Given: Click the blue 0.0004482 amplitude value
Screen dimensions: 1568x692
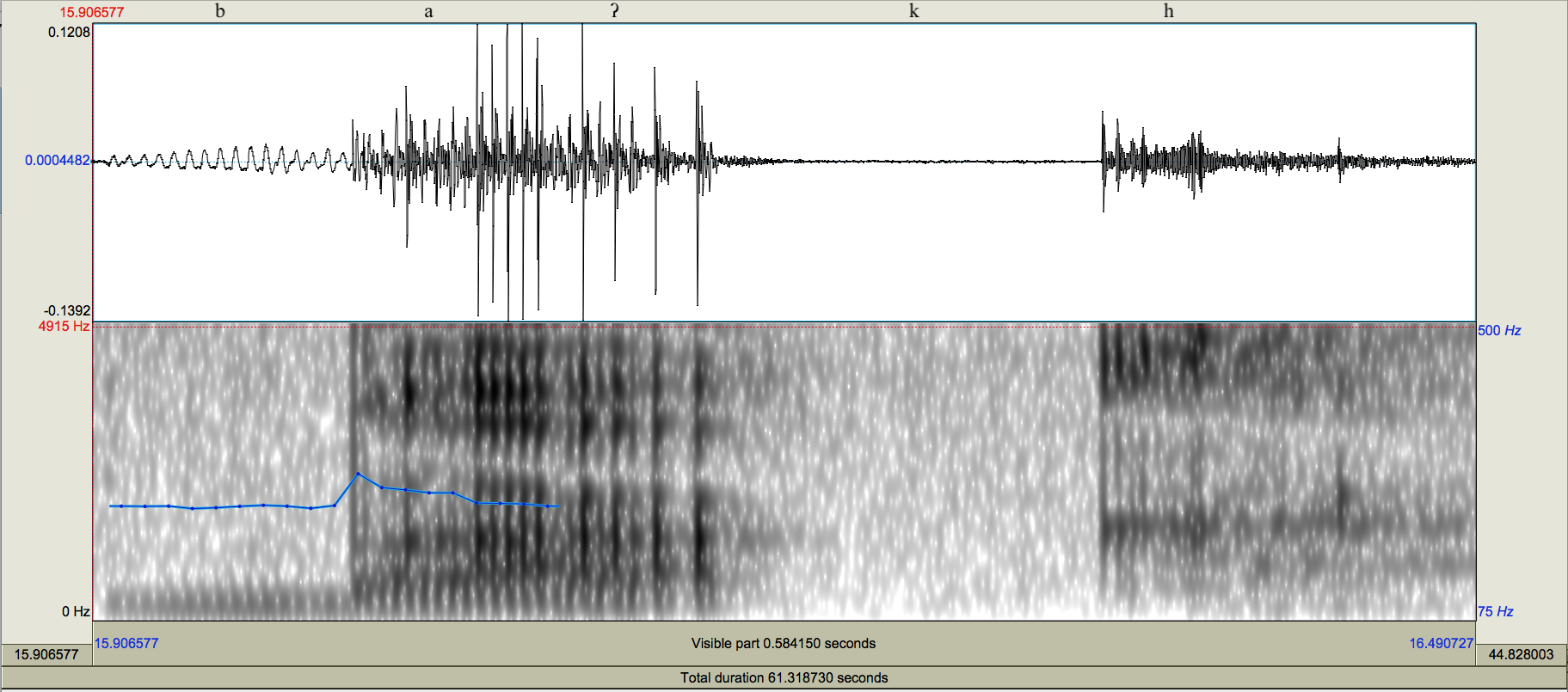Looking at the screenshot, I should (57, 160).
